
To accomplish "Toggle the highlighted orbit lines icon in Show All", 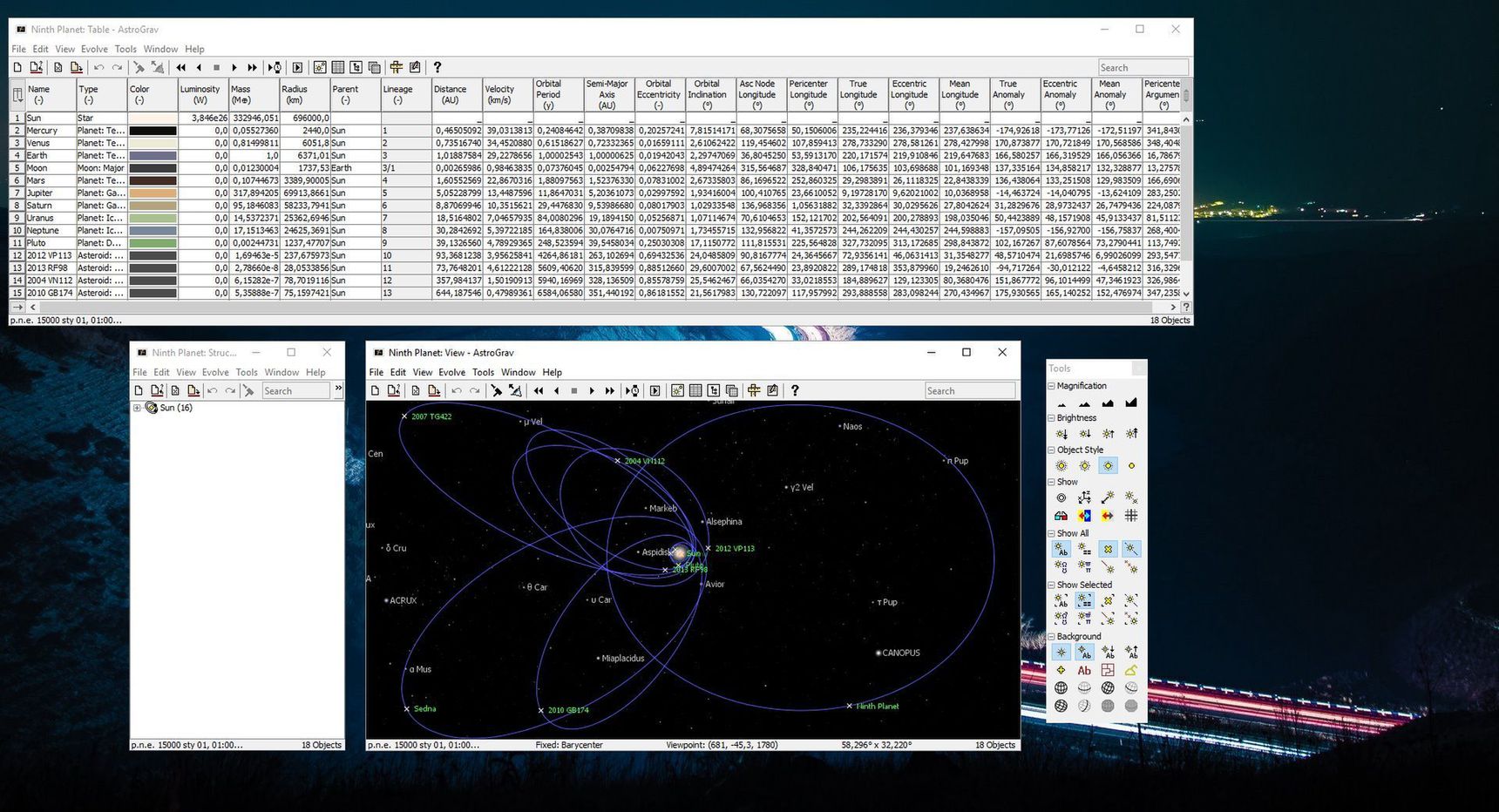I will 1131,550.
